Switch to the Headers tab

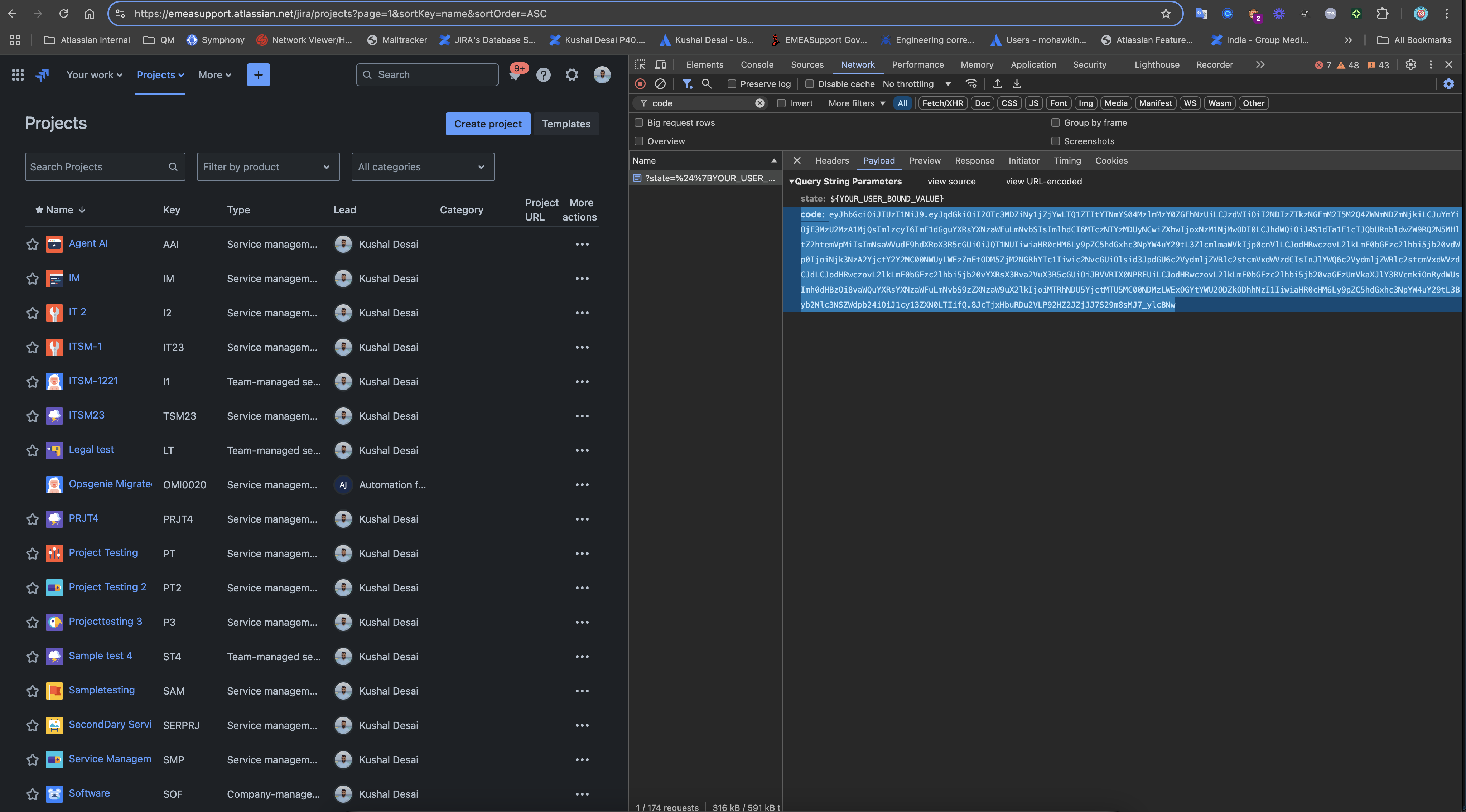831,160
